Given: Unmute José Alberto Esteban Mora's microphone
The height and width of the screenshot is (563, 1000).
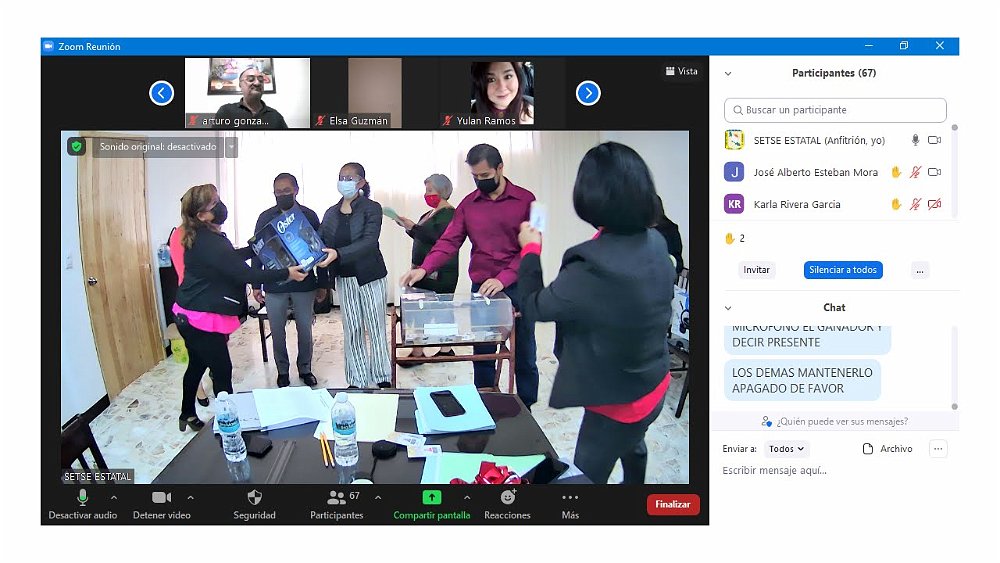Looking at the screenshot, I should [915, 172].
